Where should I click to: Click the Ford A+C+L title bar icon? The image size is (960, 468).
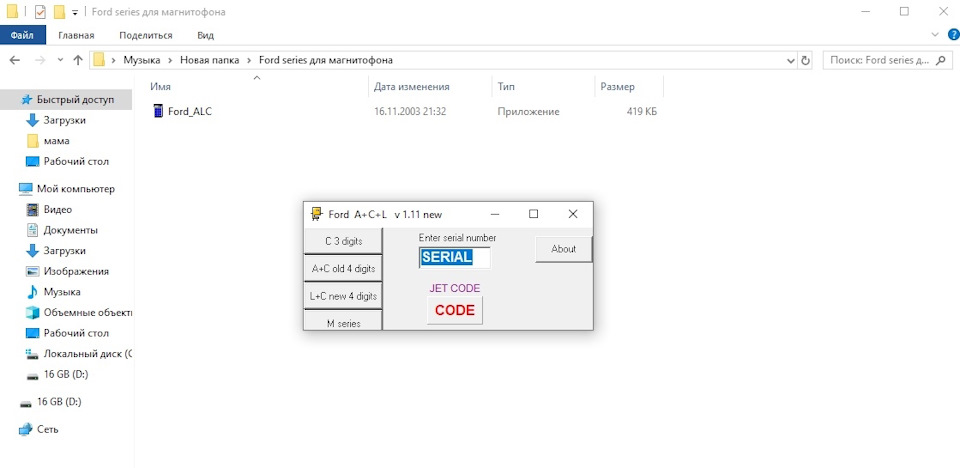pyautogui.click(x=316, y=214)
